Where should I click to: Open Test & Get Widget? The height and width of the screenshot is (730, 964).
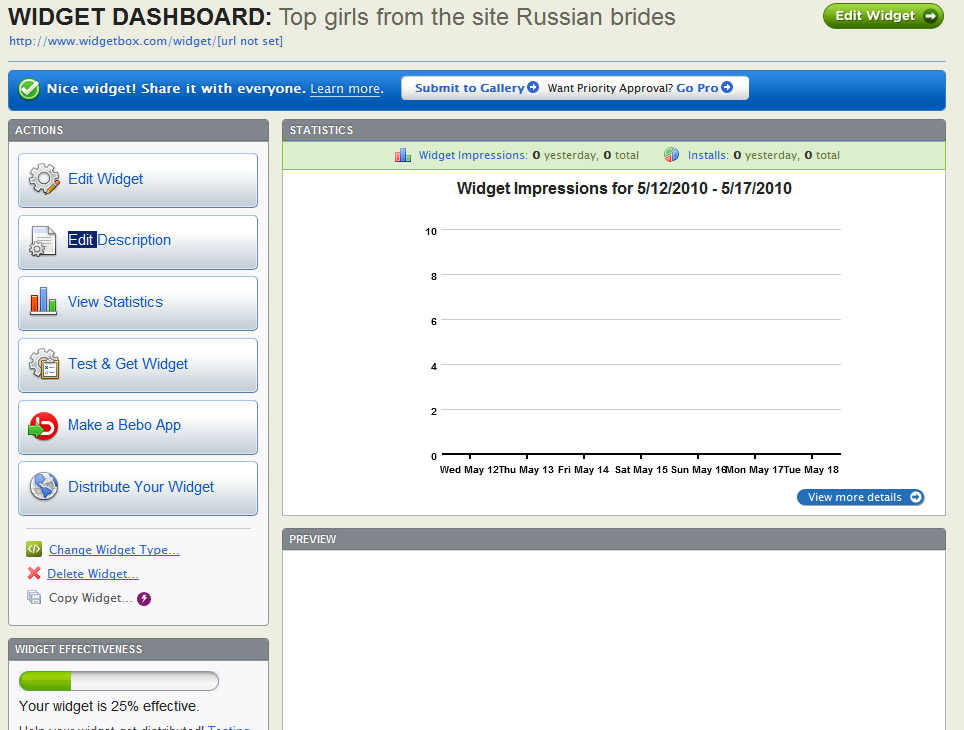[138, 365]
